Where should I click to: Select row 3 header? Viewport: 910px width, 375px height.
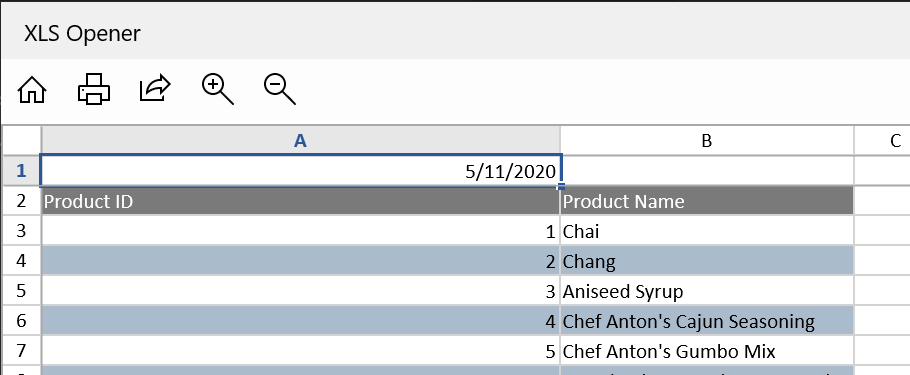tap(21, 230)
